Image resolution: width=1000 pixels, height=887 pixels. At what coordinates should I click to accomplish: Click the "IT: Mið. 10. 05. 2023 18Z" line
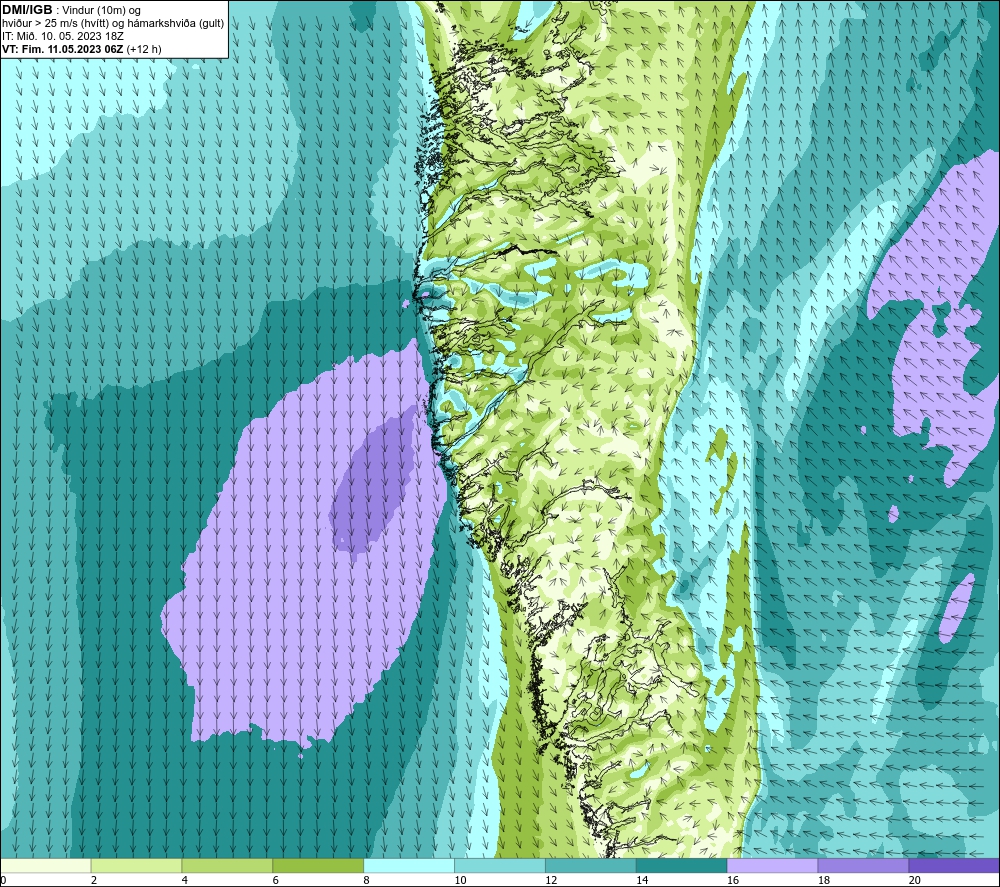(62, 36)
